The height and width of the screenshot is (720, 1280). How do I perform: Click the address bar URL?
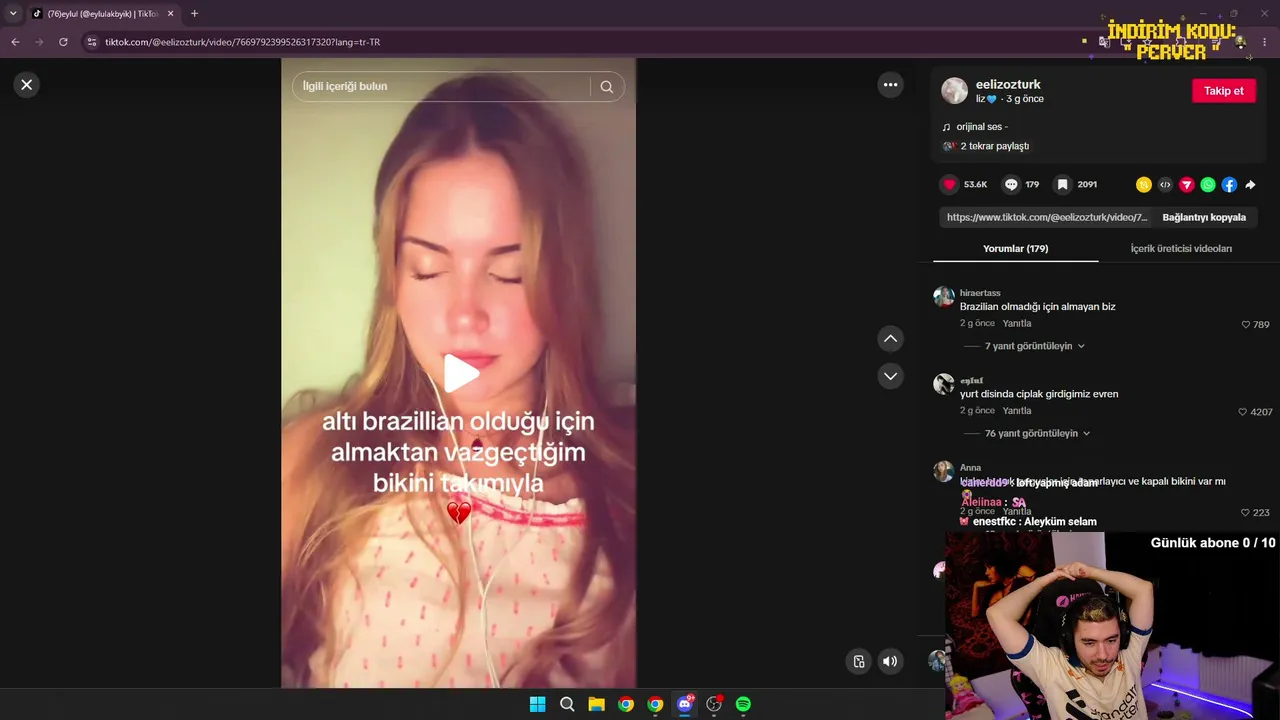[243, 42]
